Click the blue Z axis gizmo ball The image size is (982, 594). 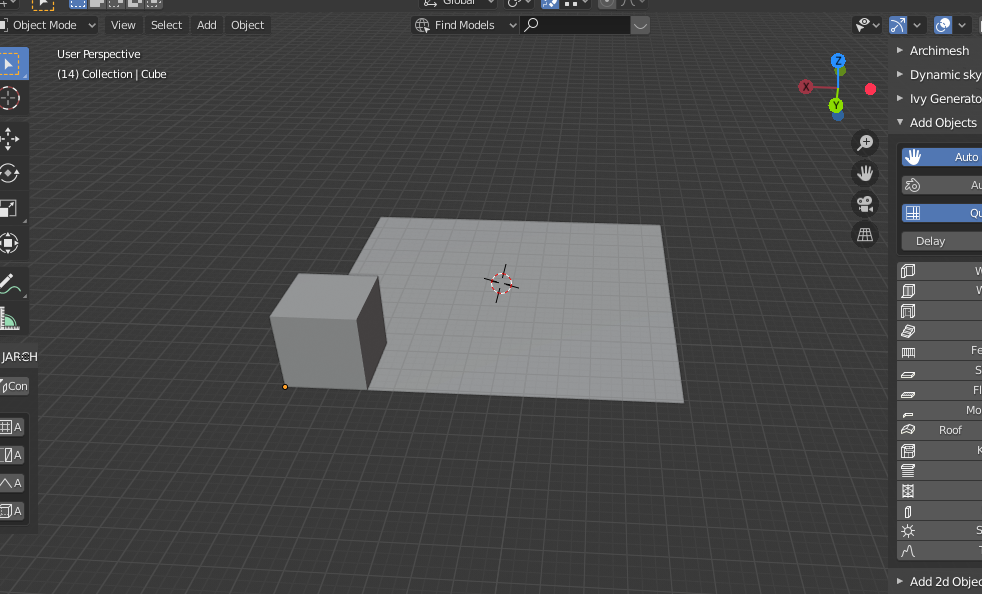tap(838, 61)
